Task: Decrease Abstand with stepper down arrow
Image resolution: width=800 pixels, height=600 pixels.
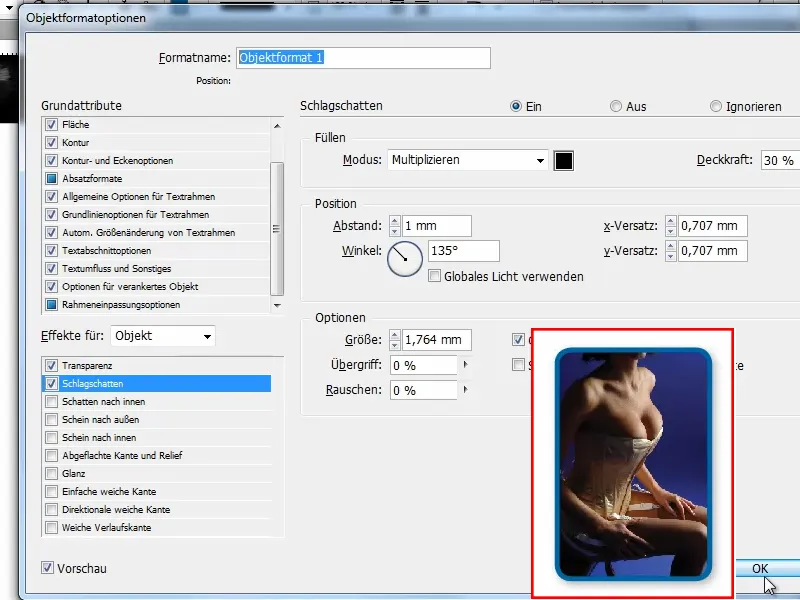Action: pos(394,231)
